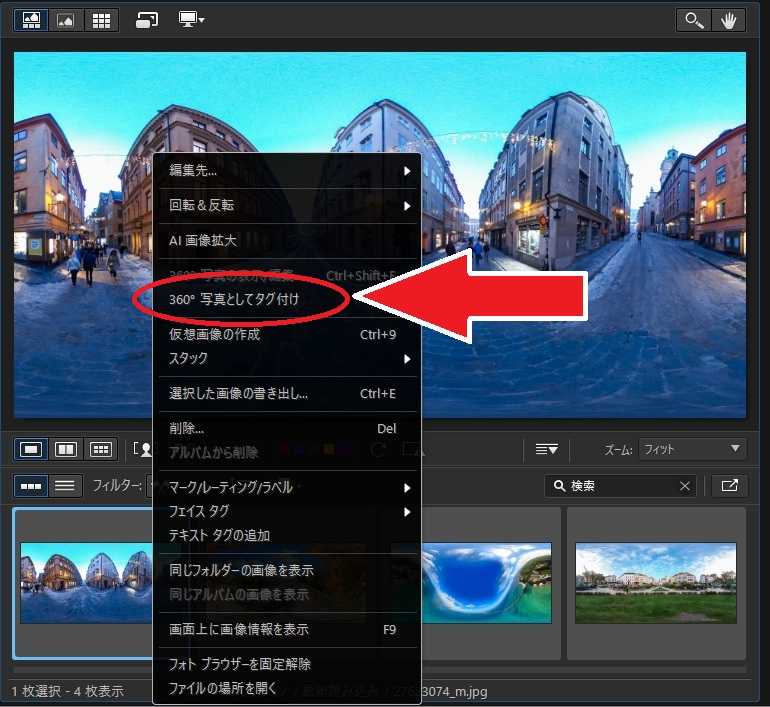The image size is (770, 707).
Task: Select compare two images layout
Action: coord(66,449)
